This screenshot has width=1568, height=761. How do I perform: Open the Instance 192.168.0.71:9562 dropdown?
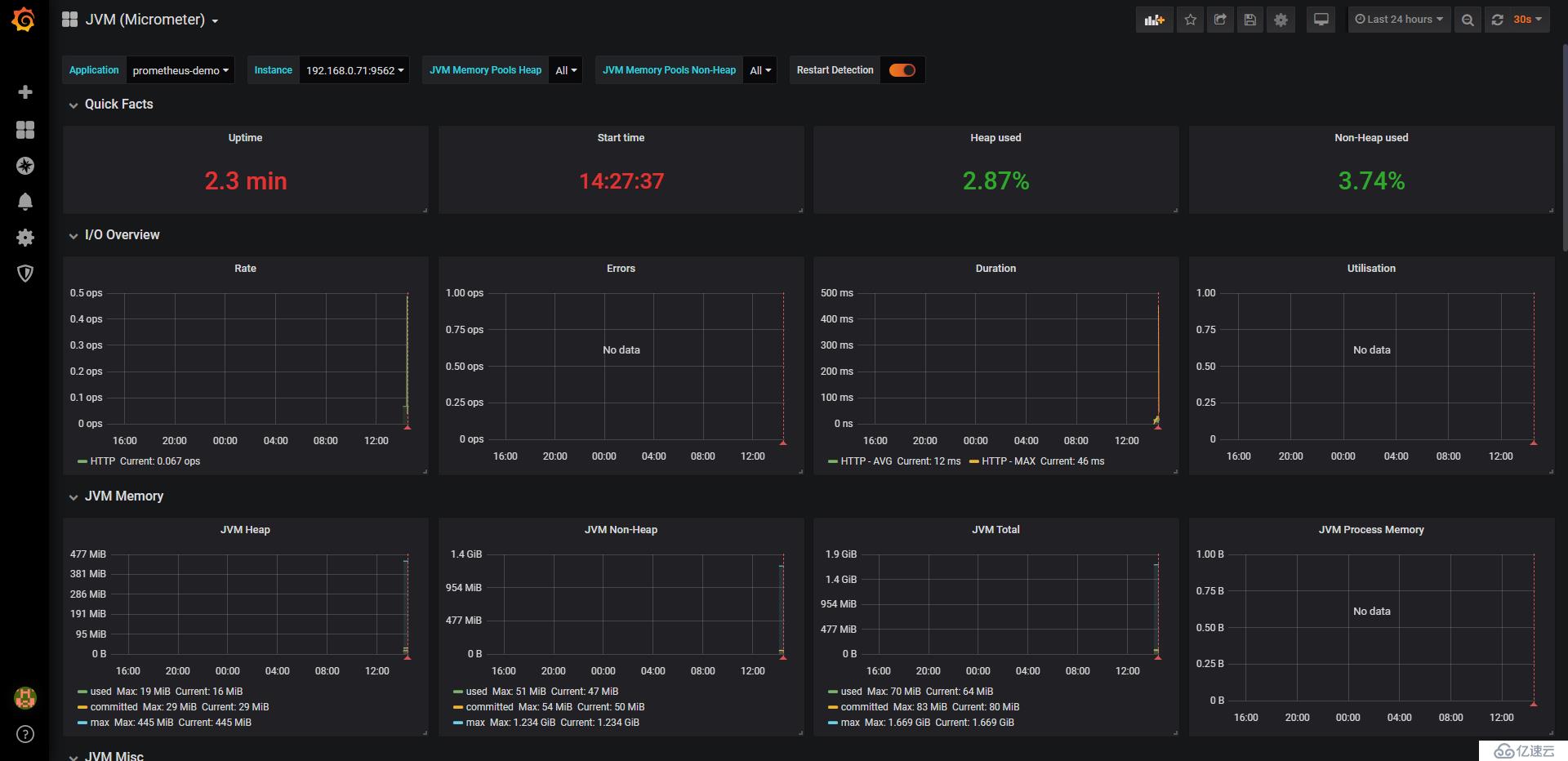355,70
